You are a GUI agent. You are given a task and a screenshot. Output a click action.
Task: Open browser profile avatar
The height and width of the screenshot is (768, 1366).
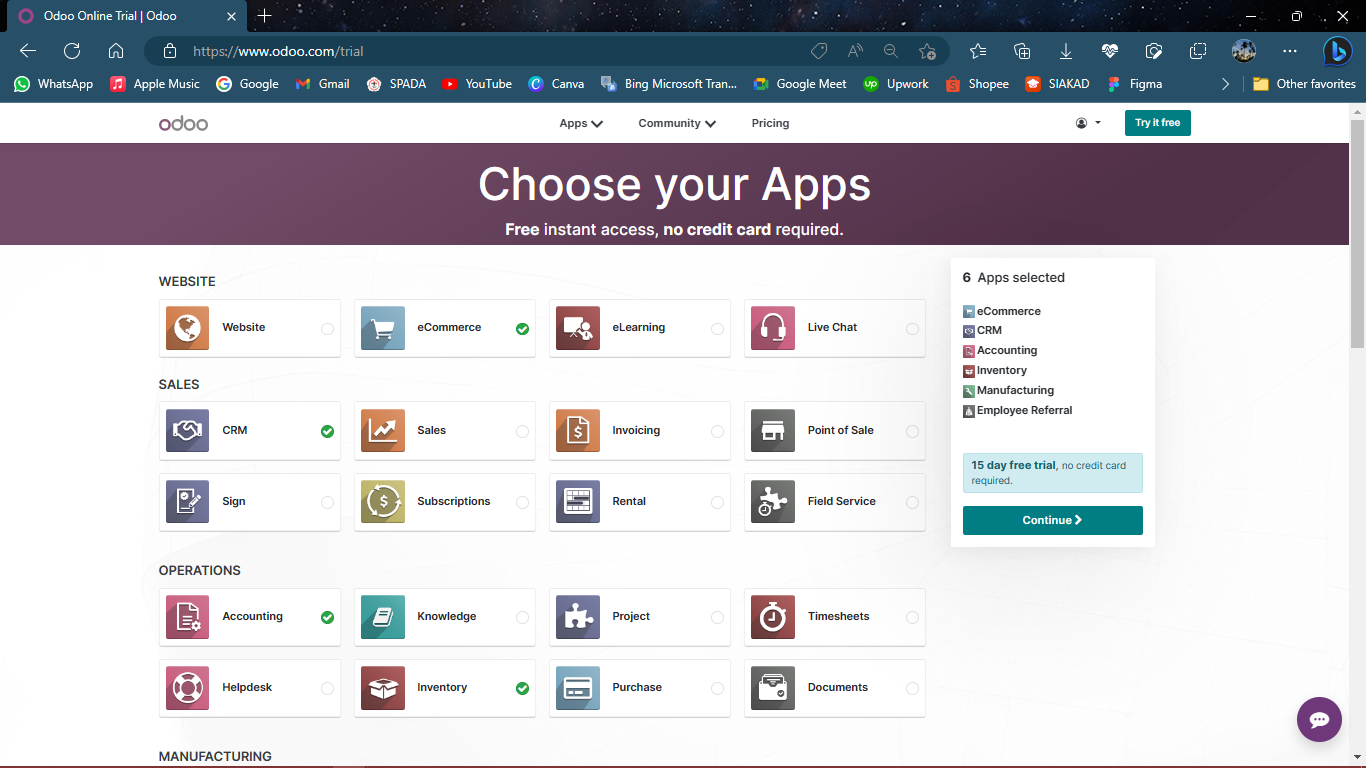click(x=1243, y=51)
